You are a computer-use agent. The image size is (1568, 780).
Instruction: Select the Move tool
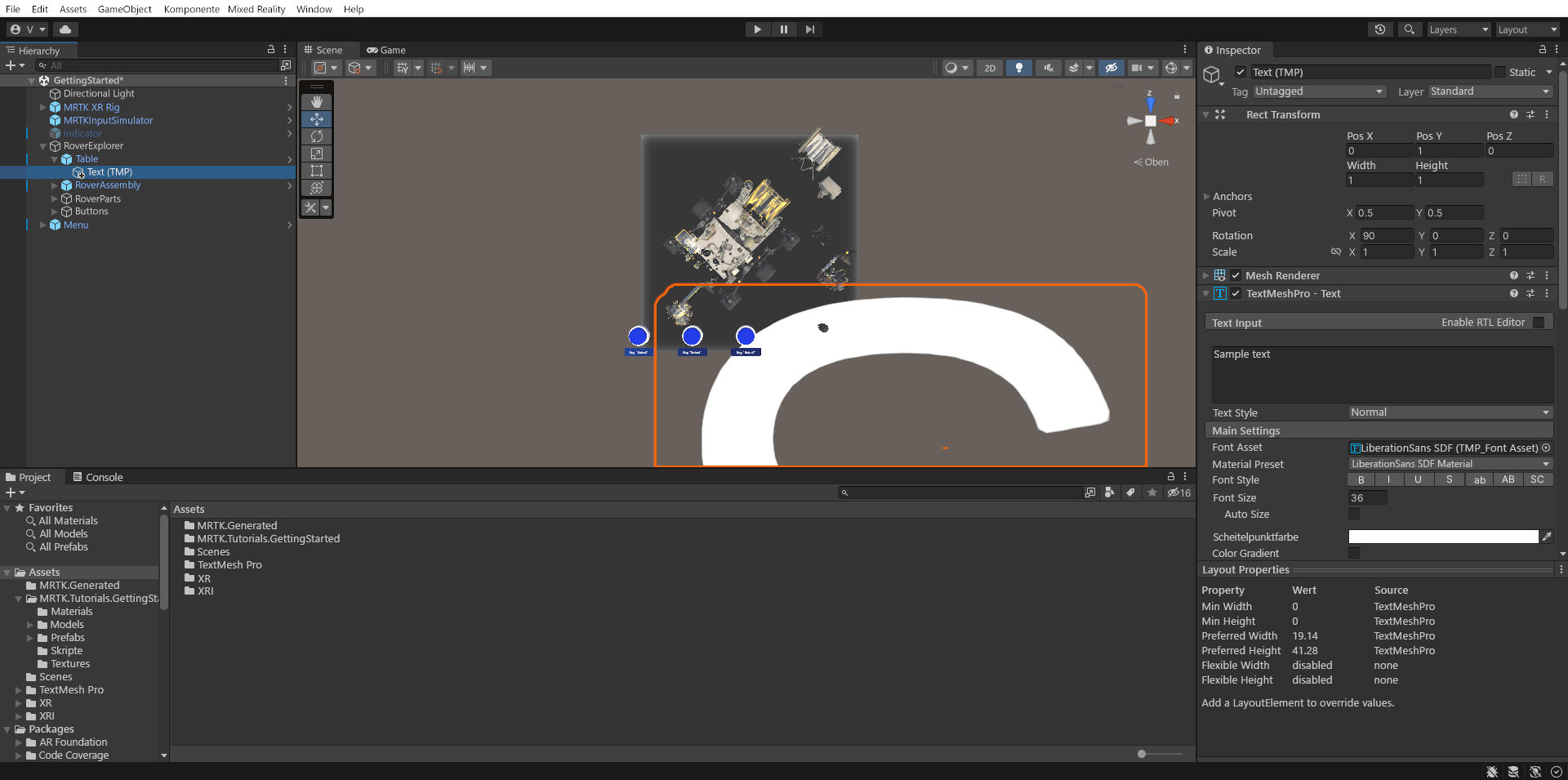coord(317,119)
